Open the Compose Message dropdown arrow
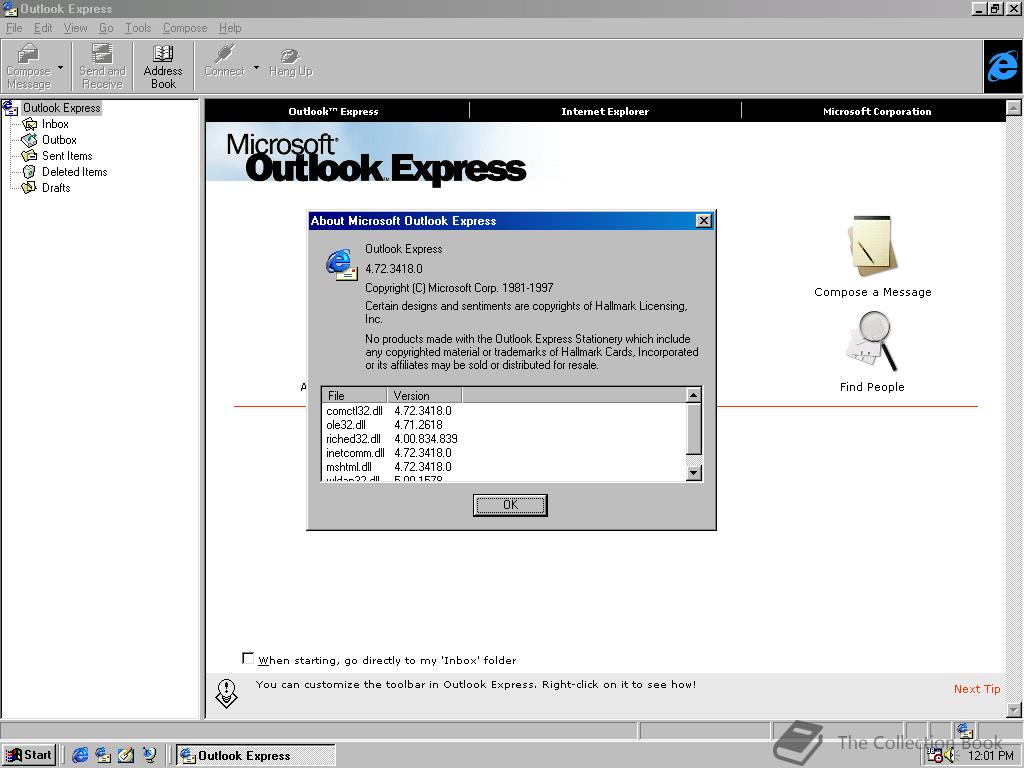1024x768 pixels. (61, 67)
